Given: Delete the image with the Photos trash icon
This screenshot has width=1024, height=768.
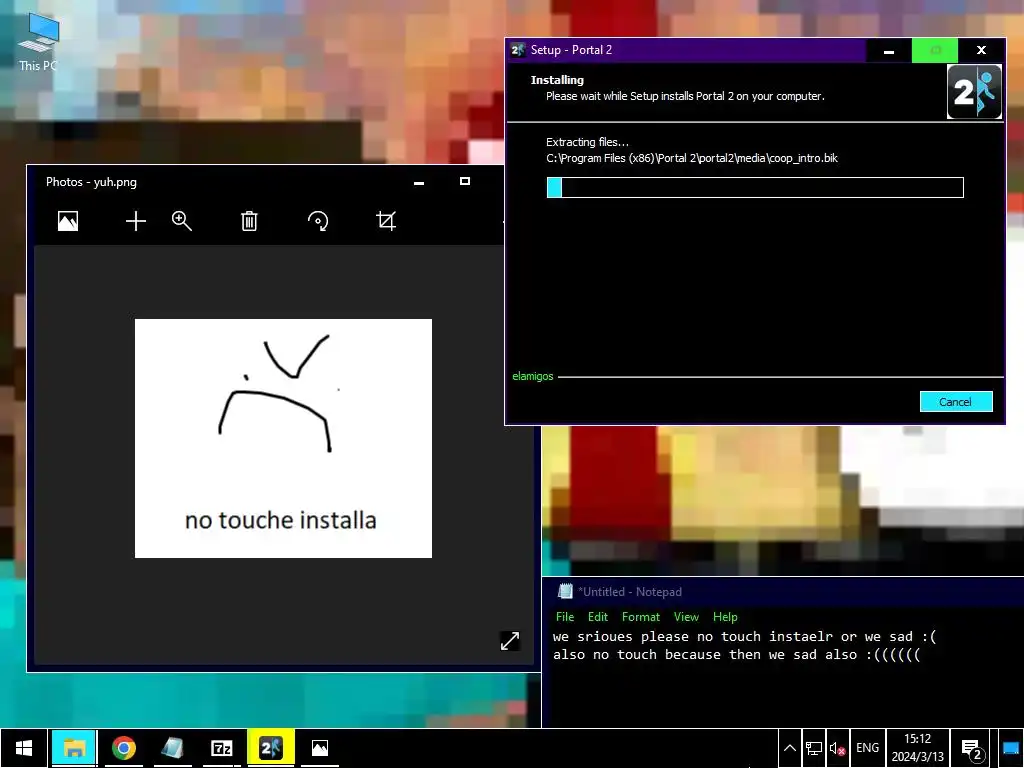Looking at the screenshot, I should pos(249,221).
